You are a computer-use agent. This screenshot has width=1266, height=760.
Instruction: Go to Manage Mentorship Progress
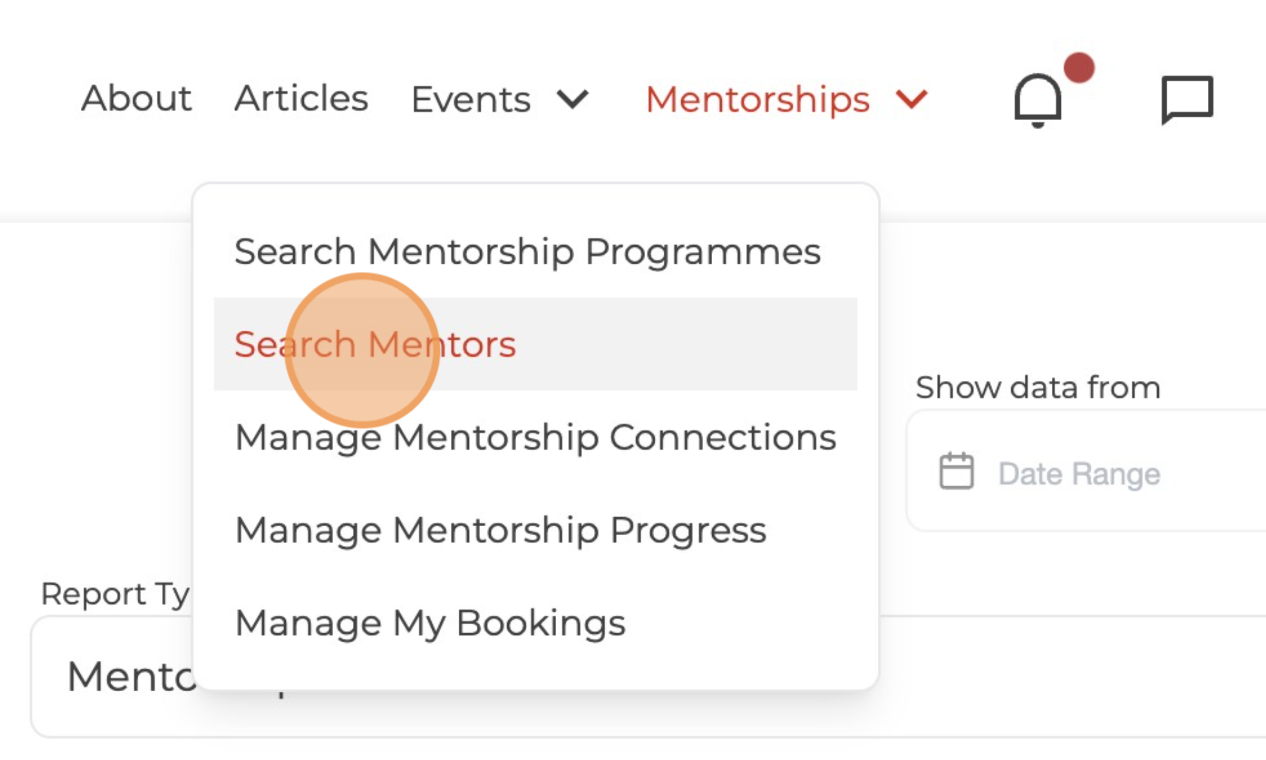500,530
